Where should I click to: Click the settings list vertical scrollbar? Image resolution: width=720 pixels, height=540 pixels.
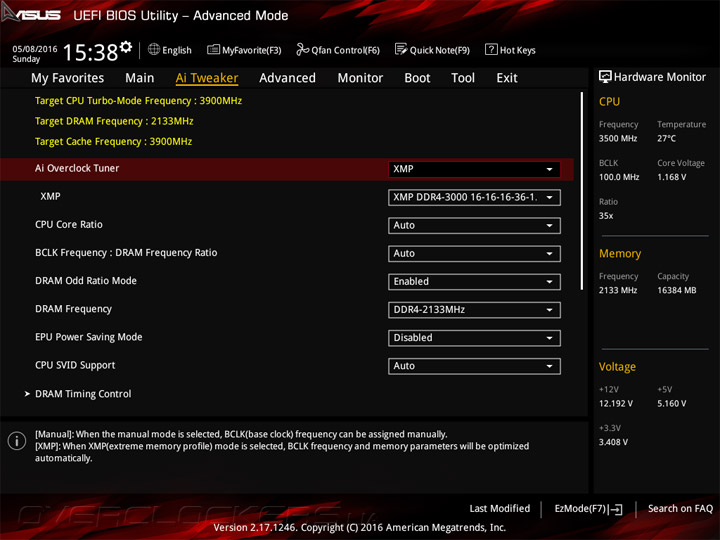(x=582, y=191)
